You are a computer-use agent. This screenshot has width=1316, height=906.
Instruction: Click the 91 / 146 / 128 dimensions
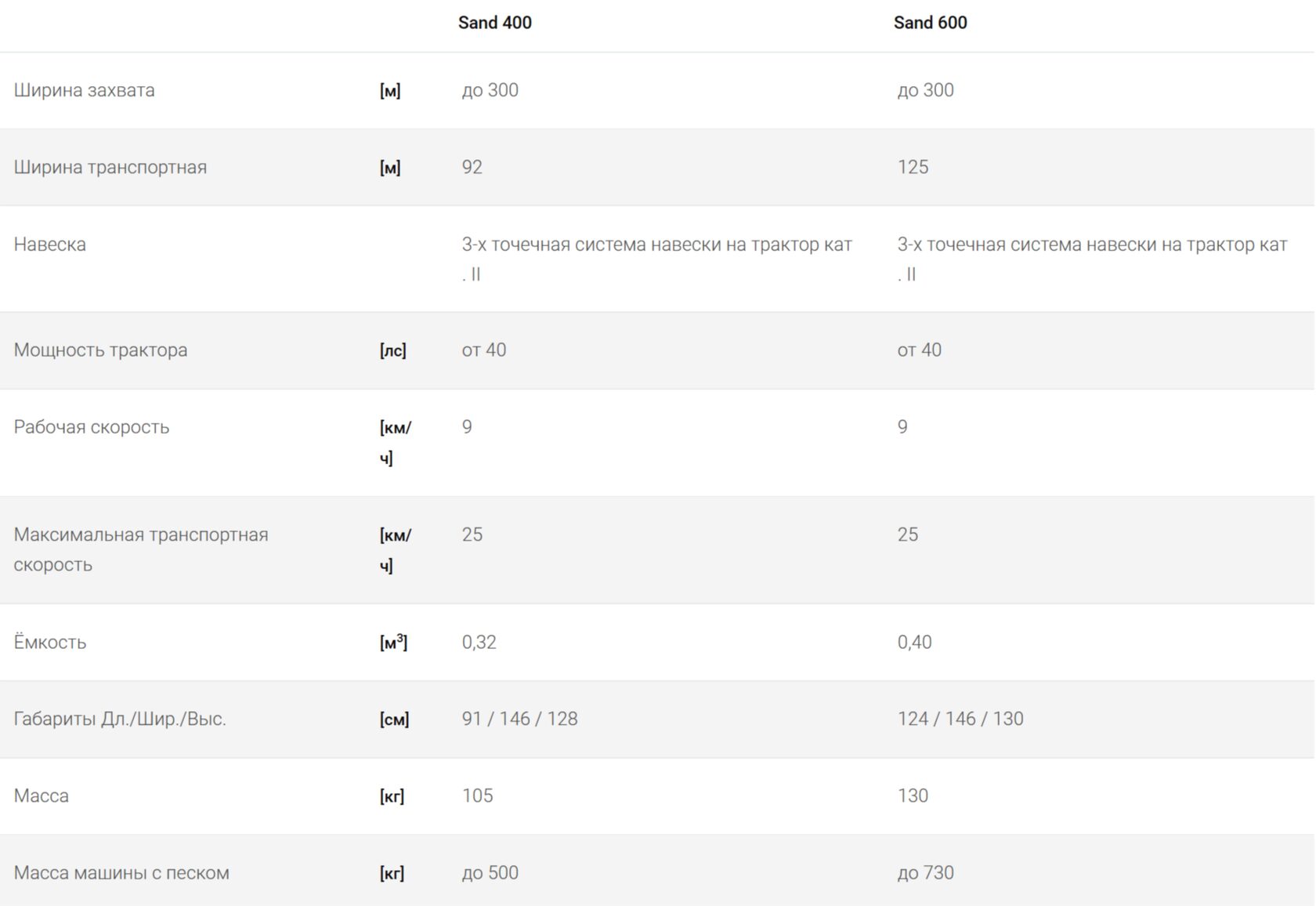tap(519, 719)
